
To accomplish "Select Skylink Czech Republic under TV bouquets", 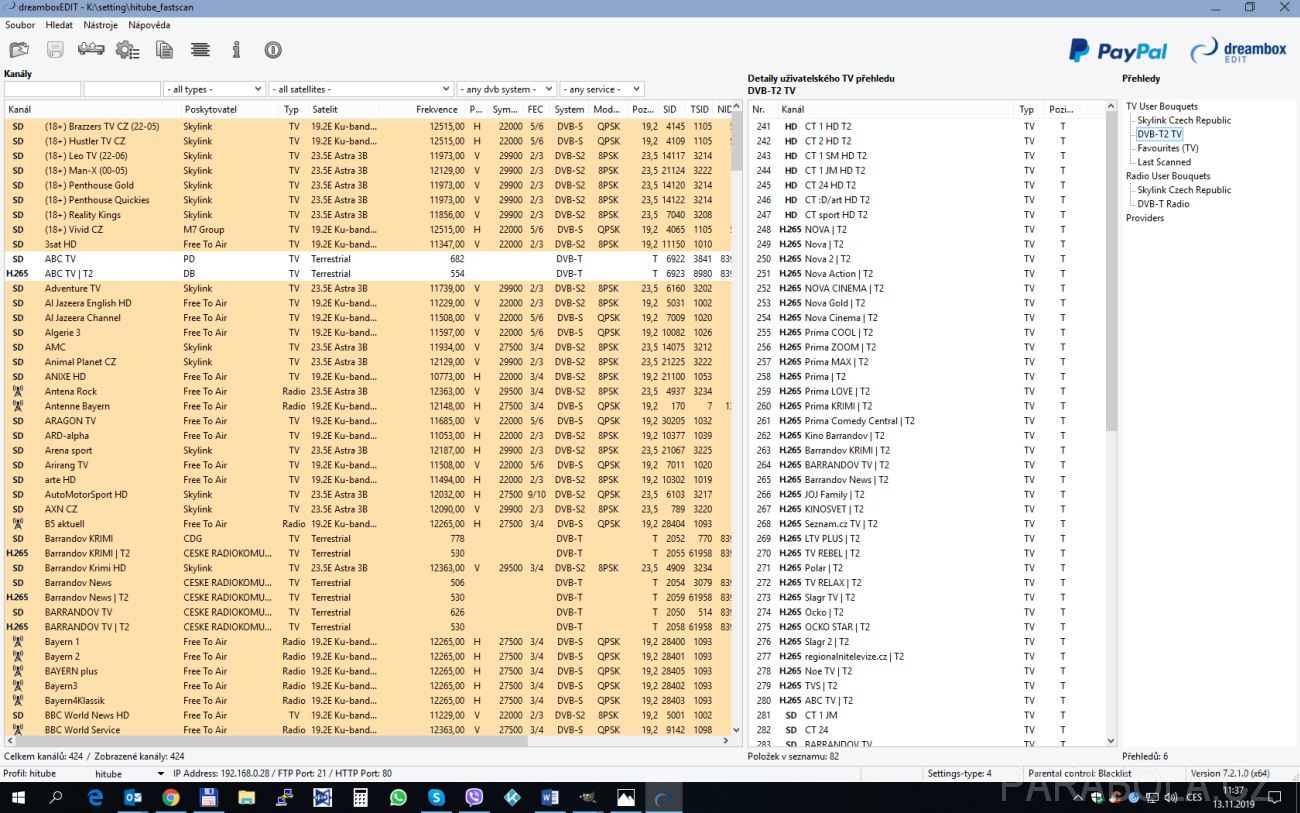I will tap(1184, 120).
